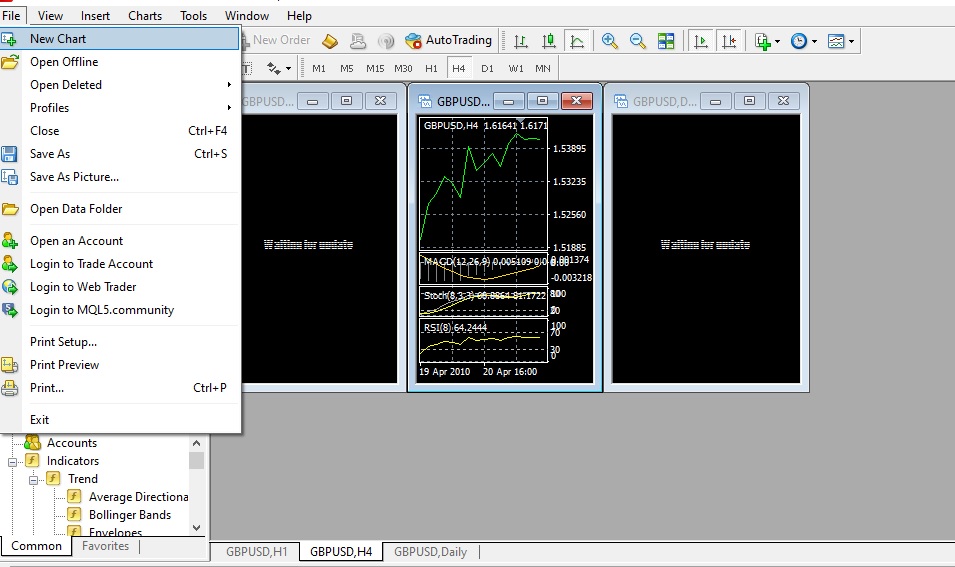This screenshot has width=955, height=567.
Task: Choose Open Offline menu entry
Action: click(x=119, y=62)
